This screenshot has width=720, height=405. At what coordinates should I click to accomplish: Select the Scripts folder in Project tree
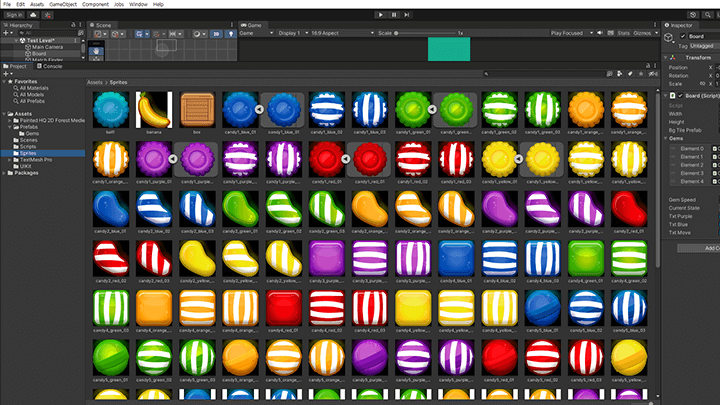click(x=28, y=146)
